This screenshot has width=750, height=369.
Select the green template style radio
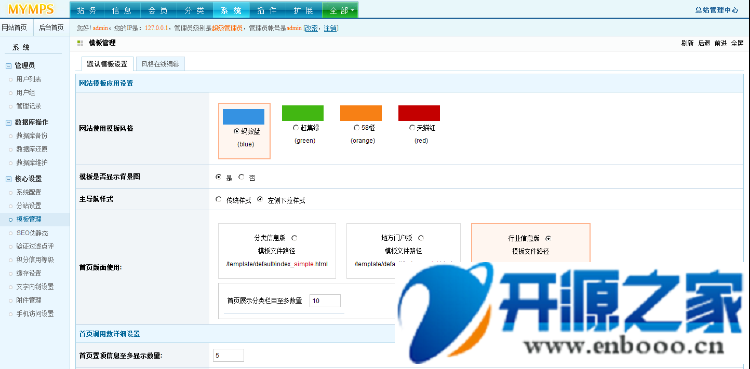295,128
